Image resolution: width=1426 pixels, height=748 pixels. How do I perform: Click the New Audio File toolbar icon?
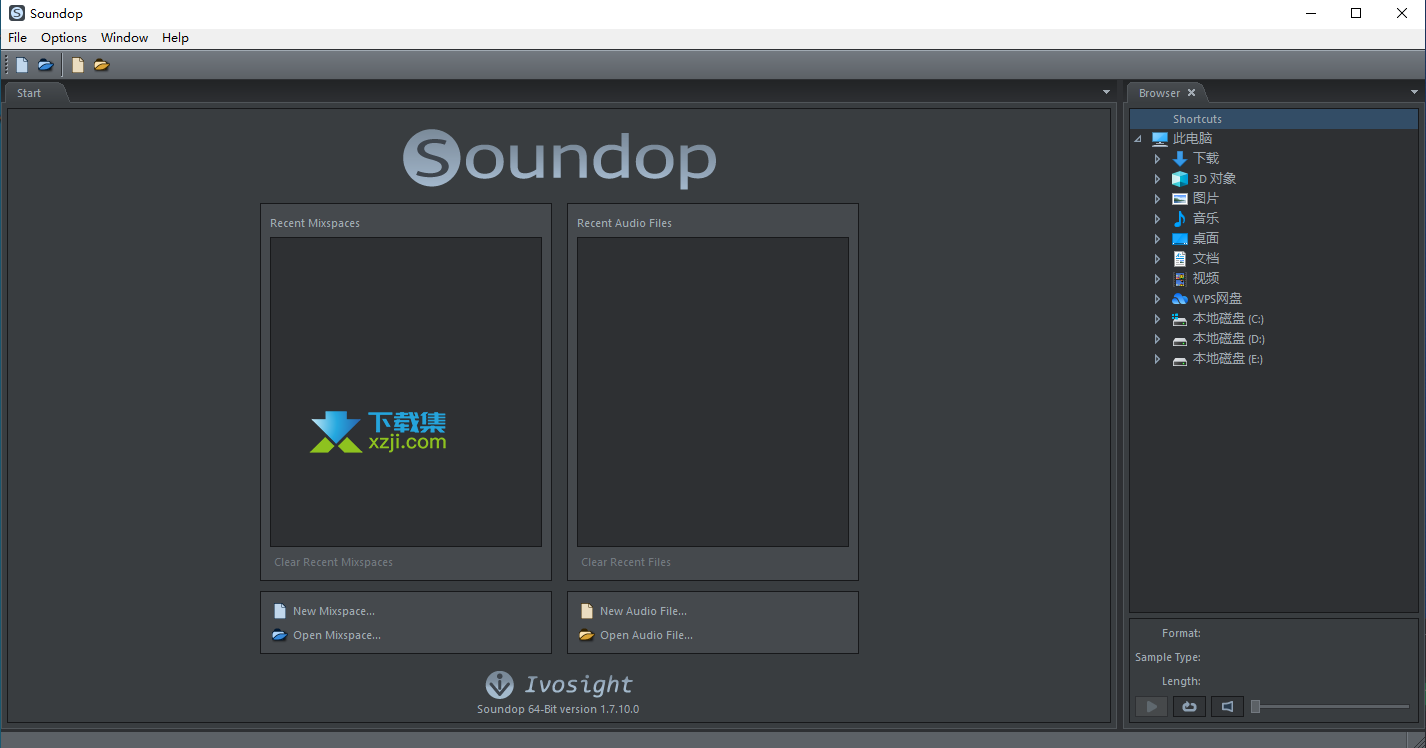[x=78, y=65]
